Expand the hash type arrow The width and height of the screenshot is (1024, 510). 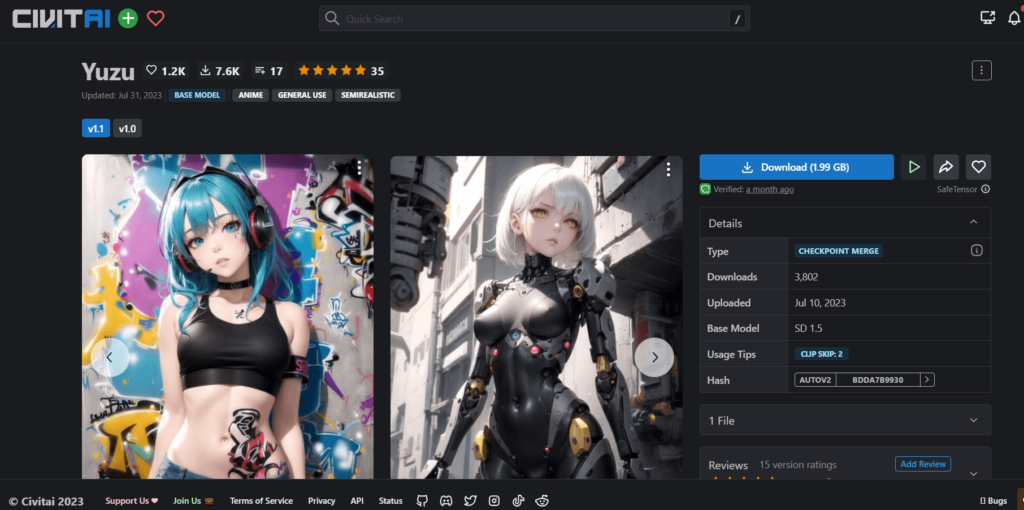(x=928, y=380)
